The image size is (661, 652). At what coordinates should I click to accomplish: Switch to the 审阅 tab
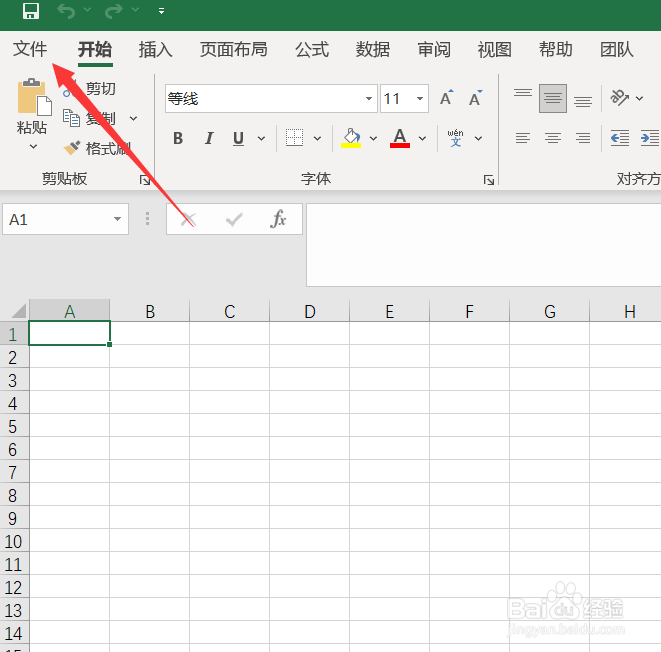coord(434,49)
